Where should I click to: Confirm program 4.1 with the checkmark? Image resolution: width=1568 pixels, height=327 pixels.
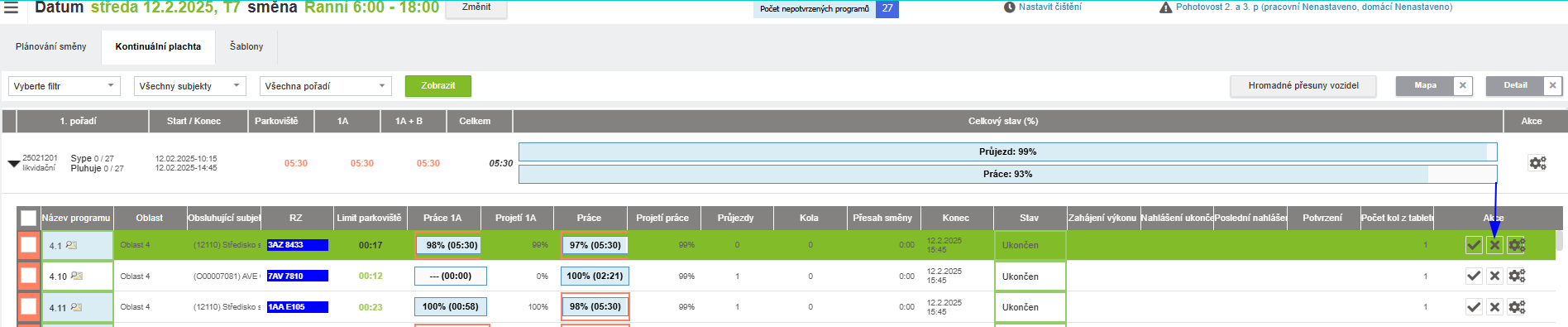[x=1474, y=245]
